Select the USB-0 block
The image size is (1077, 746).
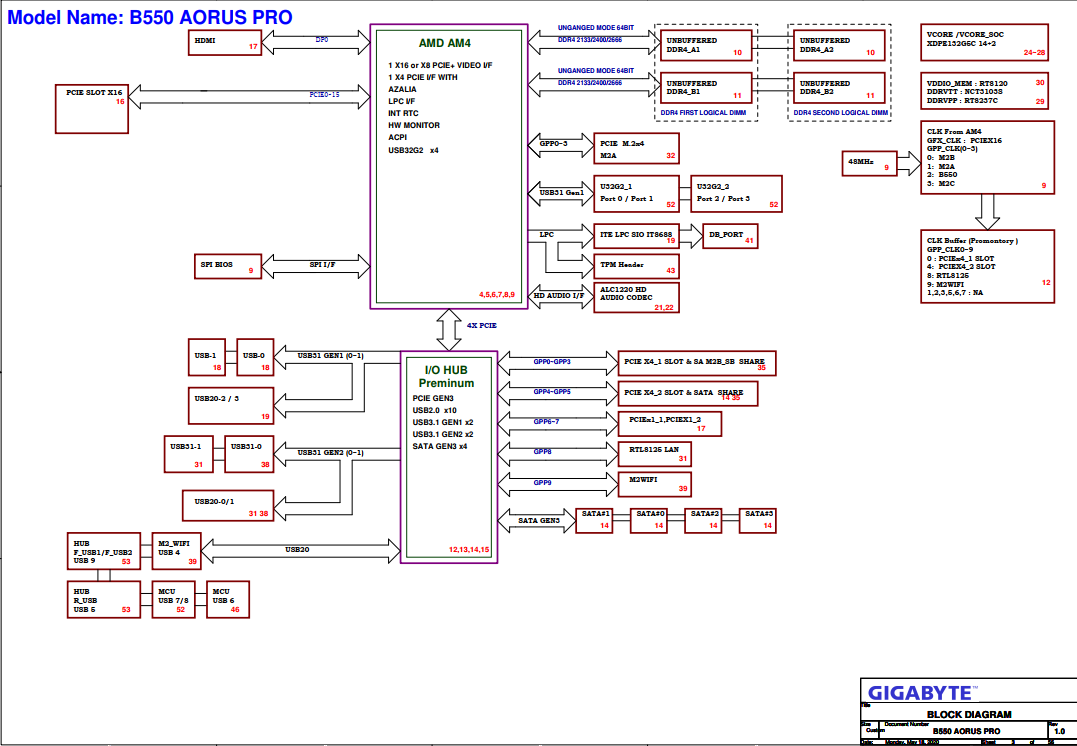tap(256, 357)
